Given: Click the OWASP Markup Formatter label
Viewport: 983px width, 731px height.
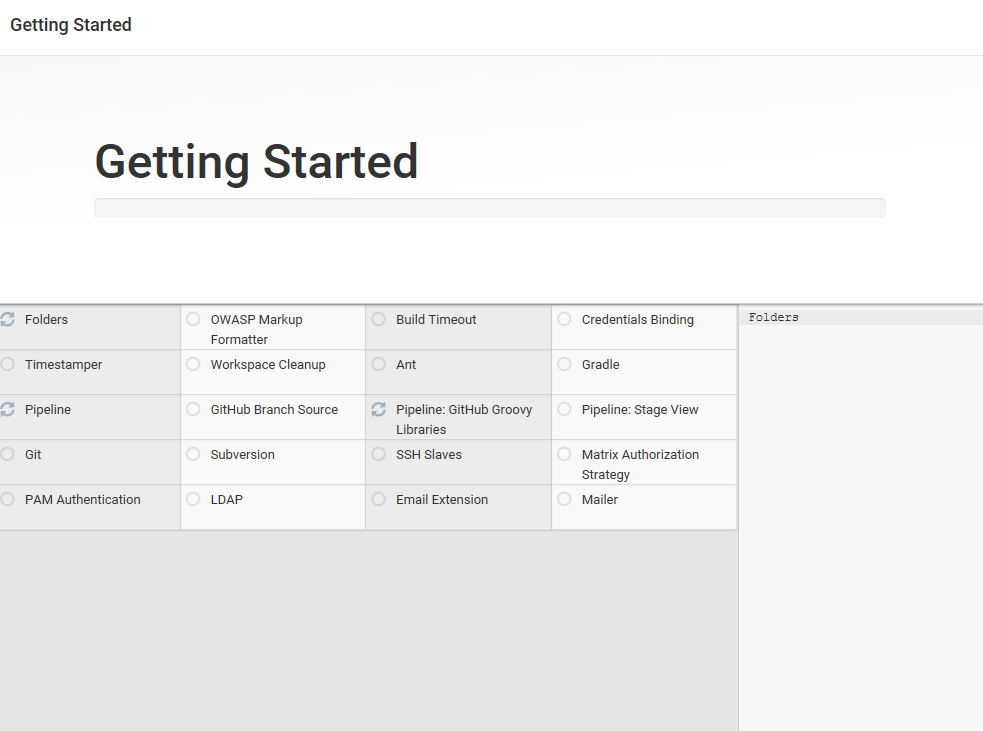Looking at the screenshot, I should (x=256, y=329).
